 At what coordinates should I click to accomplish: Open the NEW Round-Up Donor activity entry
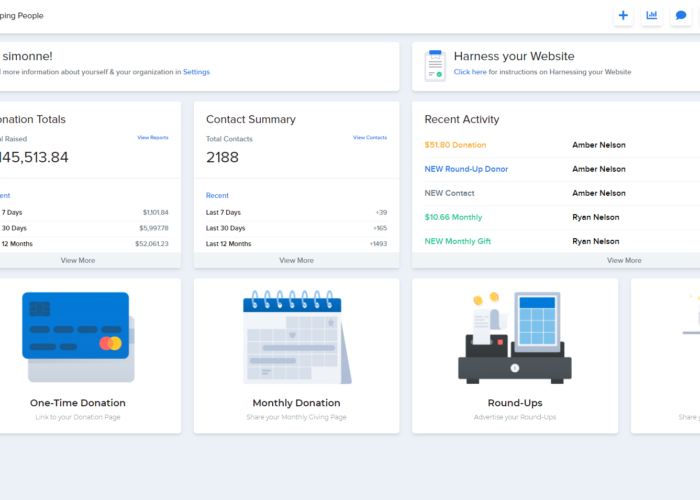(x=466, y=169)
